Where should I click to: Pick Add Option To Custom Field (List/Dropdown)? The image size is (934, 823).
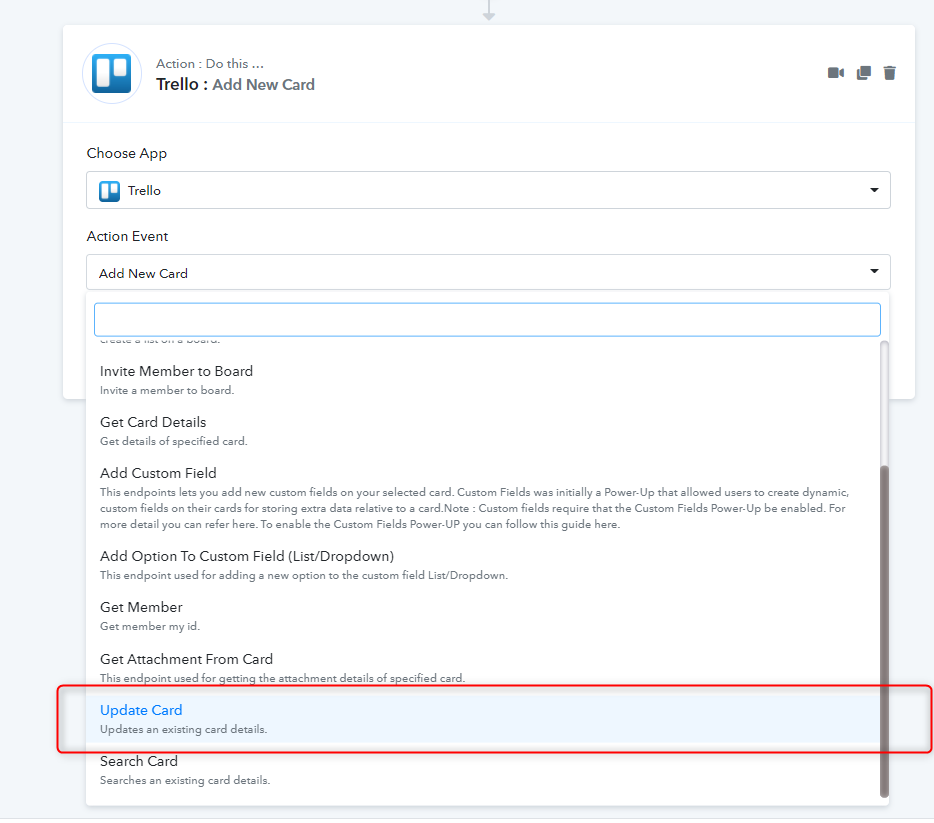[x=482, y=565]
